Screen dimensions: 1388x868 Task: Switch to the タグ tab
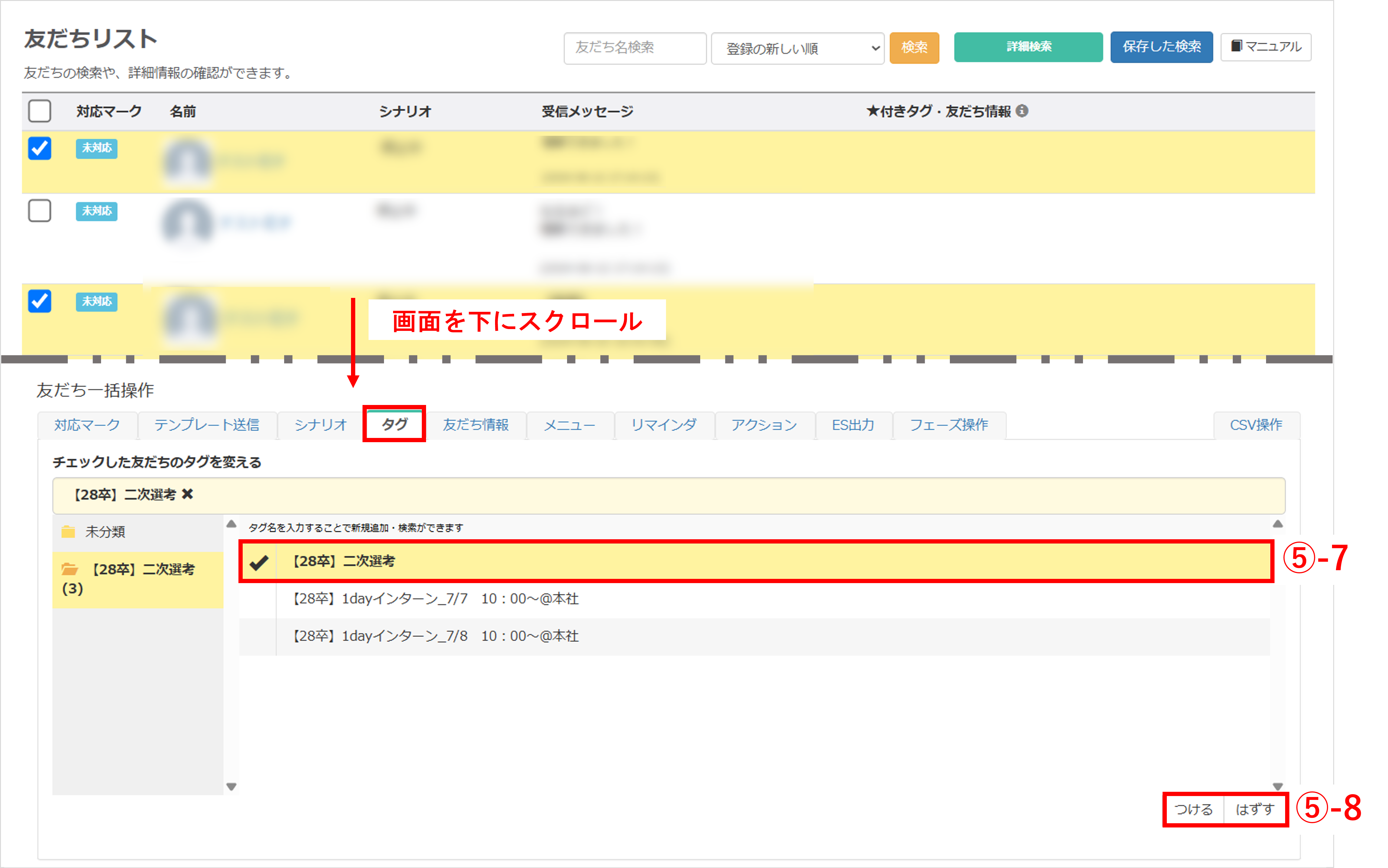coord(395,425)
